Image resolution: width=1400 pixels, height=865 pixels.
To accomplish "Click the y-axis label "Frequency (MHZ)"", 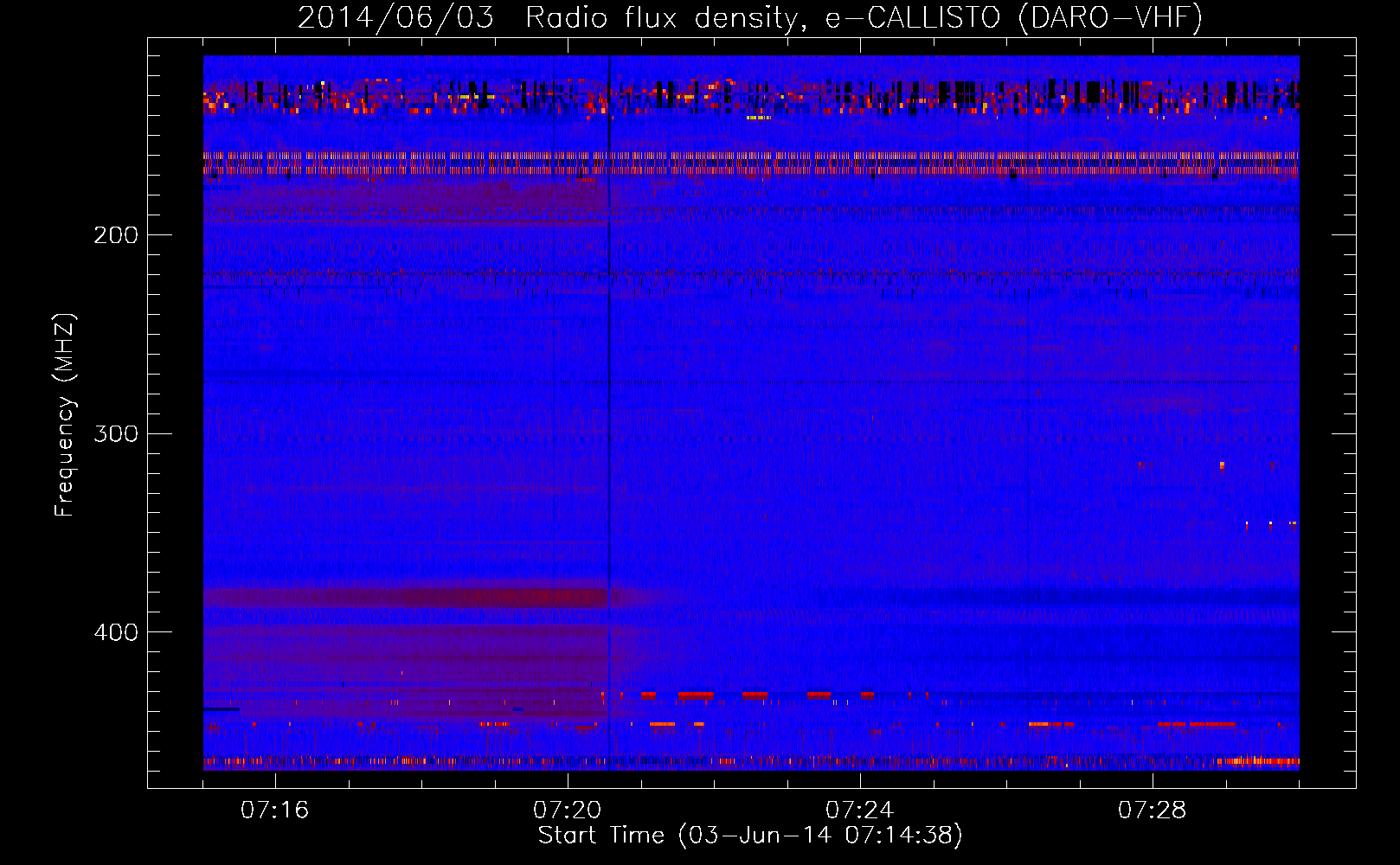I will [x=65, y=415].
